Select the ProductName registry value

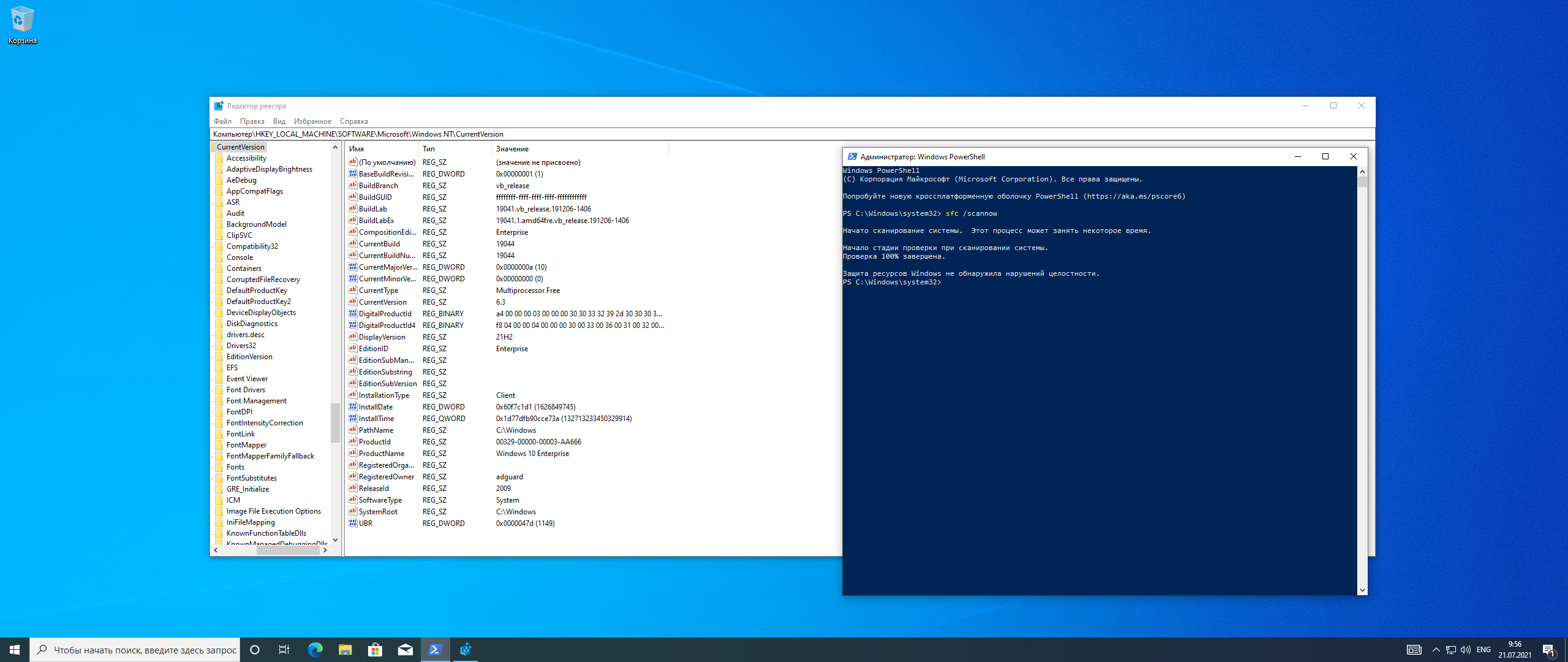pos(381,454)
